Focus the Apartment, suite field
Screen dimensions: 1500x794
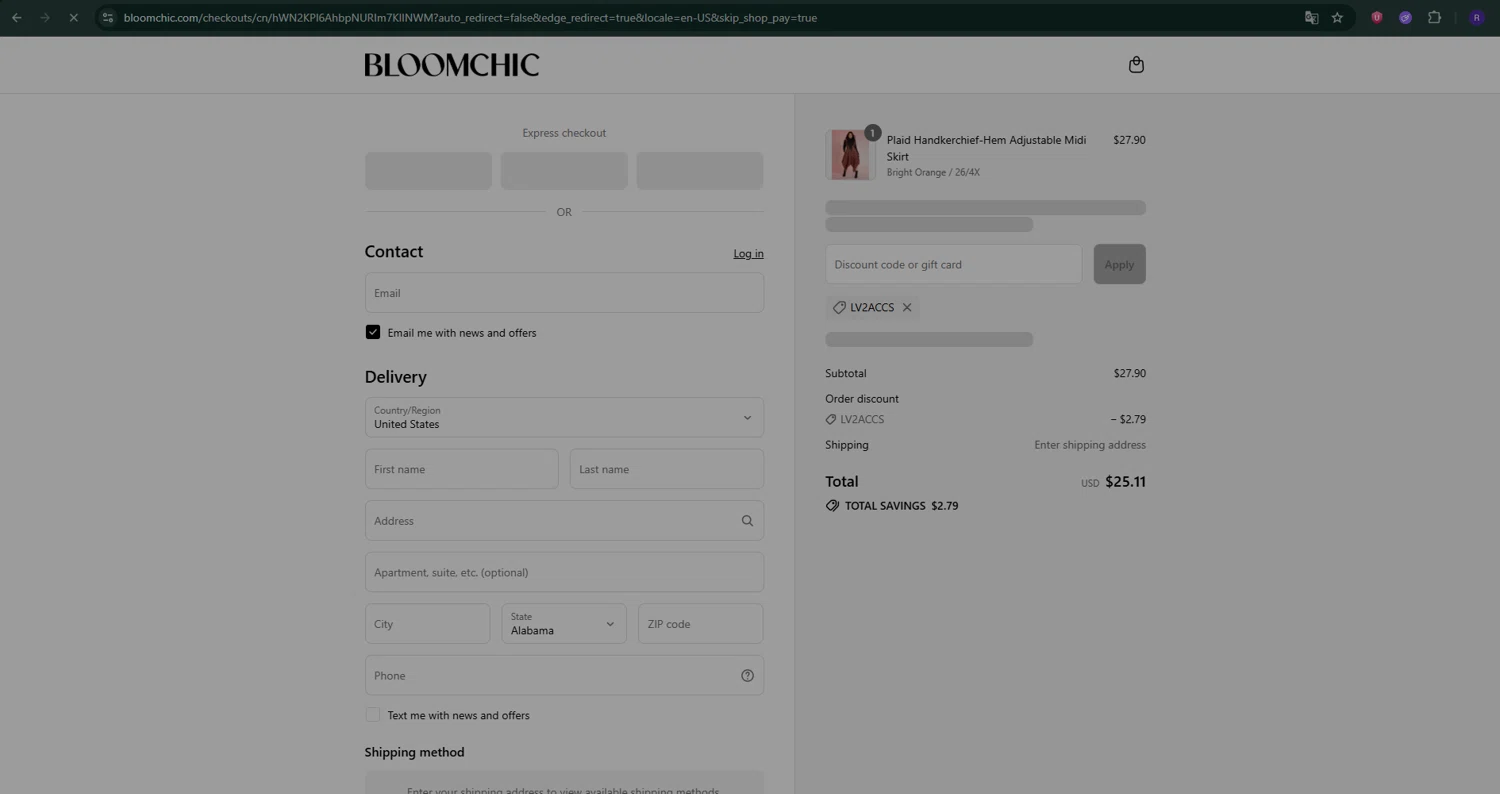(x=564, y=573)
